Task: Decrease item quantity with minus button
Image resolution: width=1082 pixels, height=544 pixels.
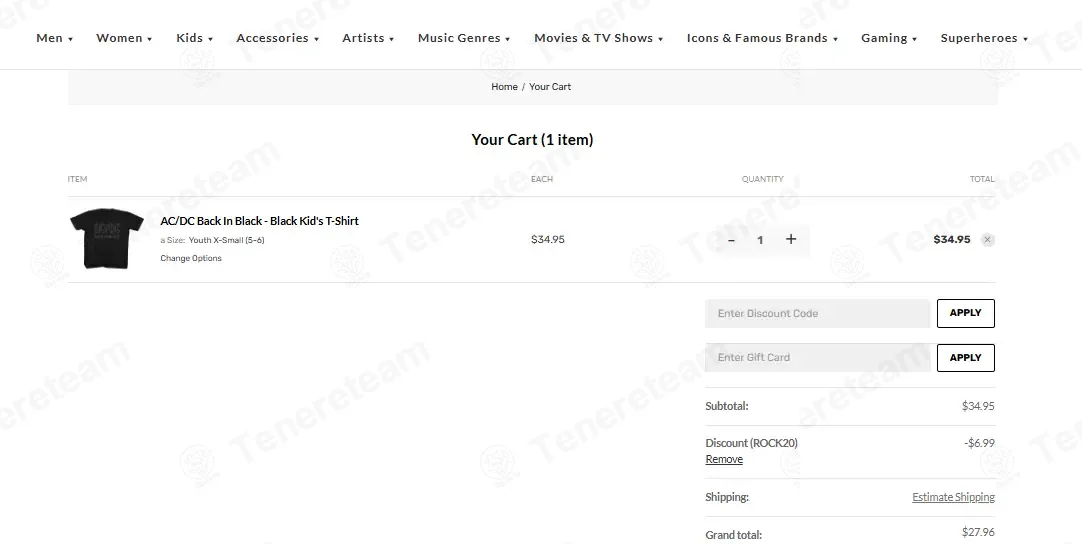Action: [731, 240]
